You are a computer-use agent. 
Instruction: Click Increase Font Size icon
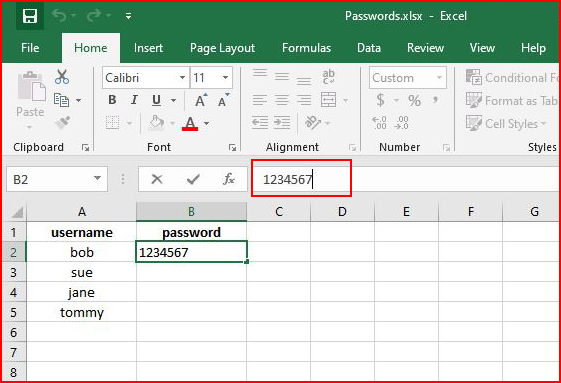[x=201, y=100]
